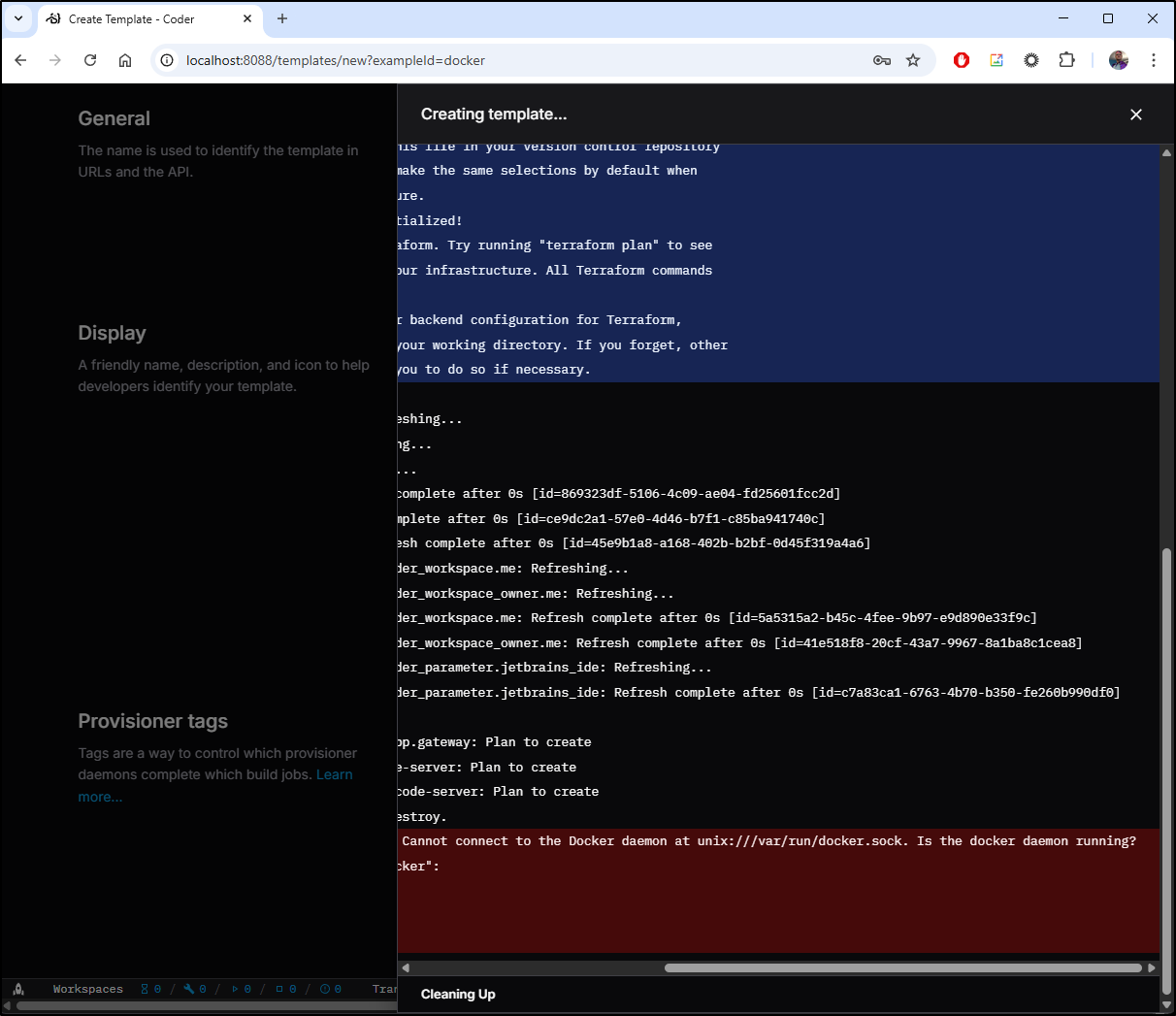Open the tab search dropdown arrow
Screen dimensions: 1176x1016
pyautogui.click(x=18, y=18)
